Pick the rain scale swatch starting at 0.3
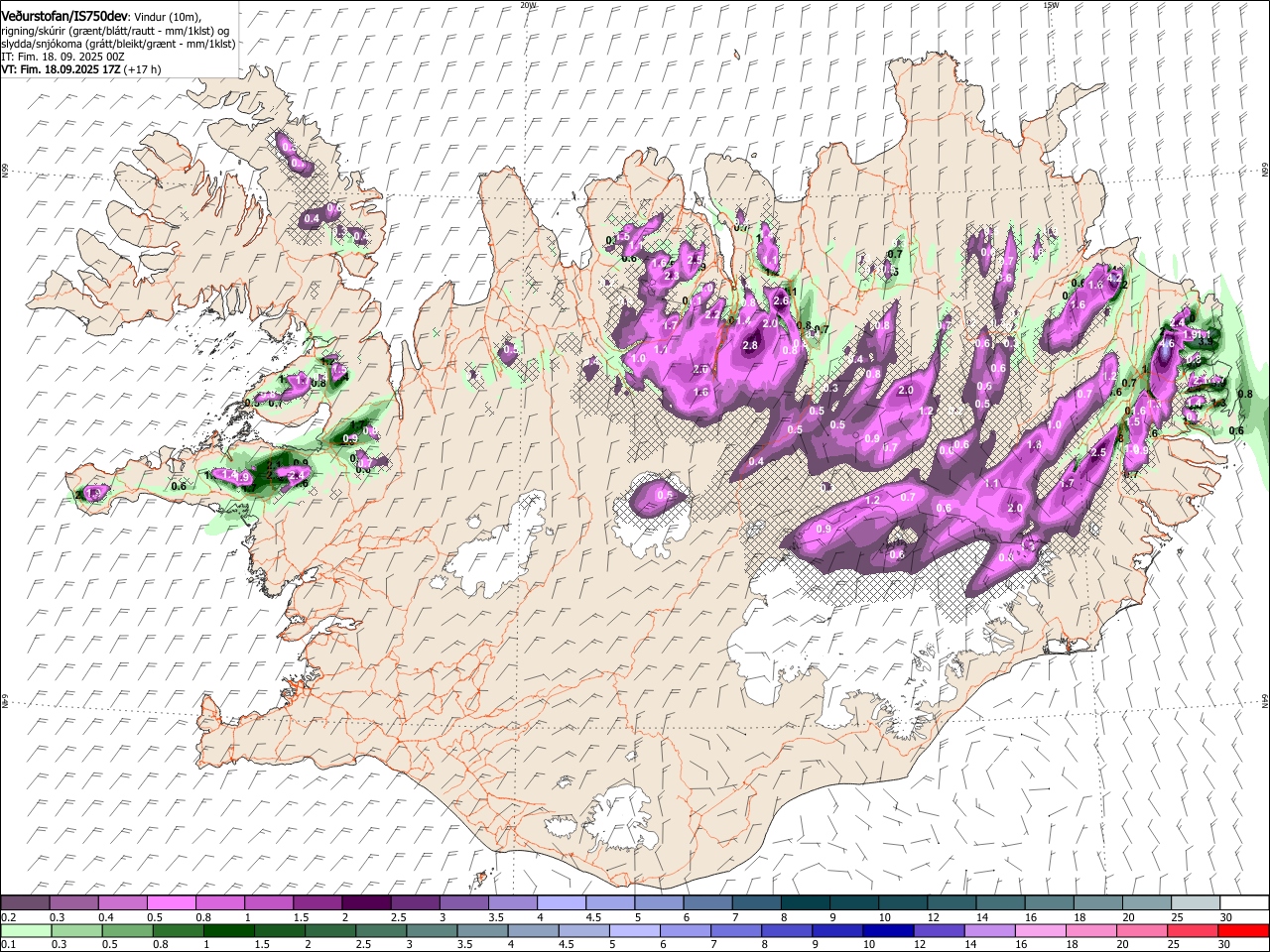1270x952 pixels. pyautogui.click(x=76, y=930)
